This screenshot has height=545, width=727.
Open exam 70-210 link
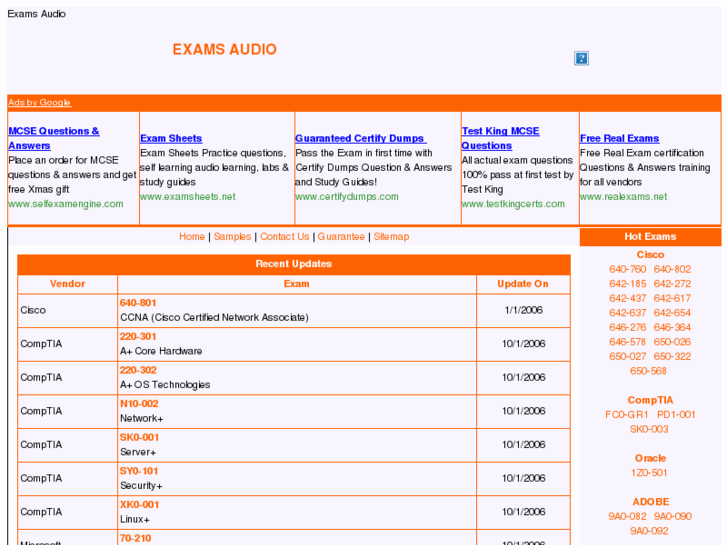point(135,539)
